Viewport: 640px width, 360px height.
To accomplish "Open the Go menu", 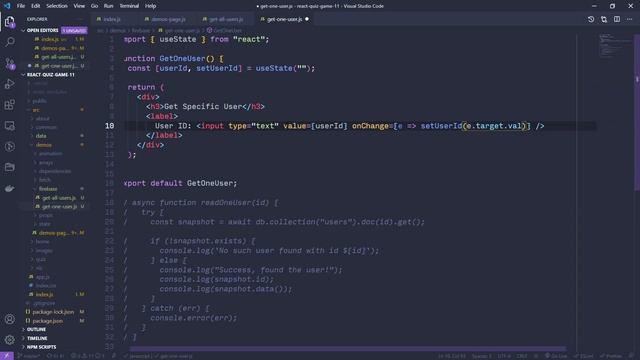I will (x=94, y=6).
